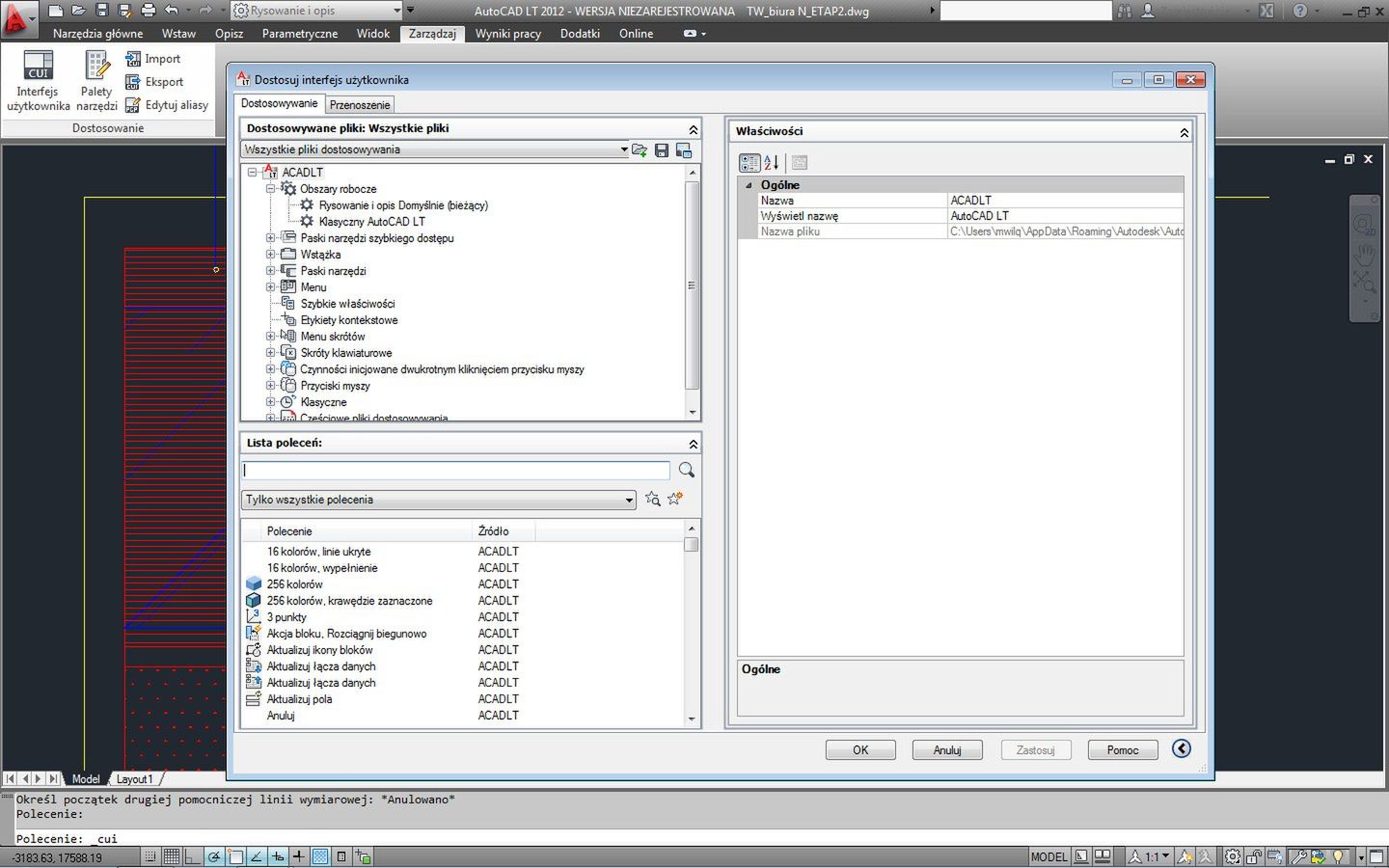Click the help question mark icon in the title bar
The width and height of the screenshot is (1389, 868).
pyautogui.click(x=1300, y=11)
